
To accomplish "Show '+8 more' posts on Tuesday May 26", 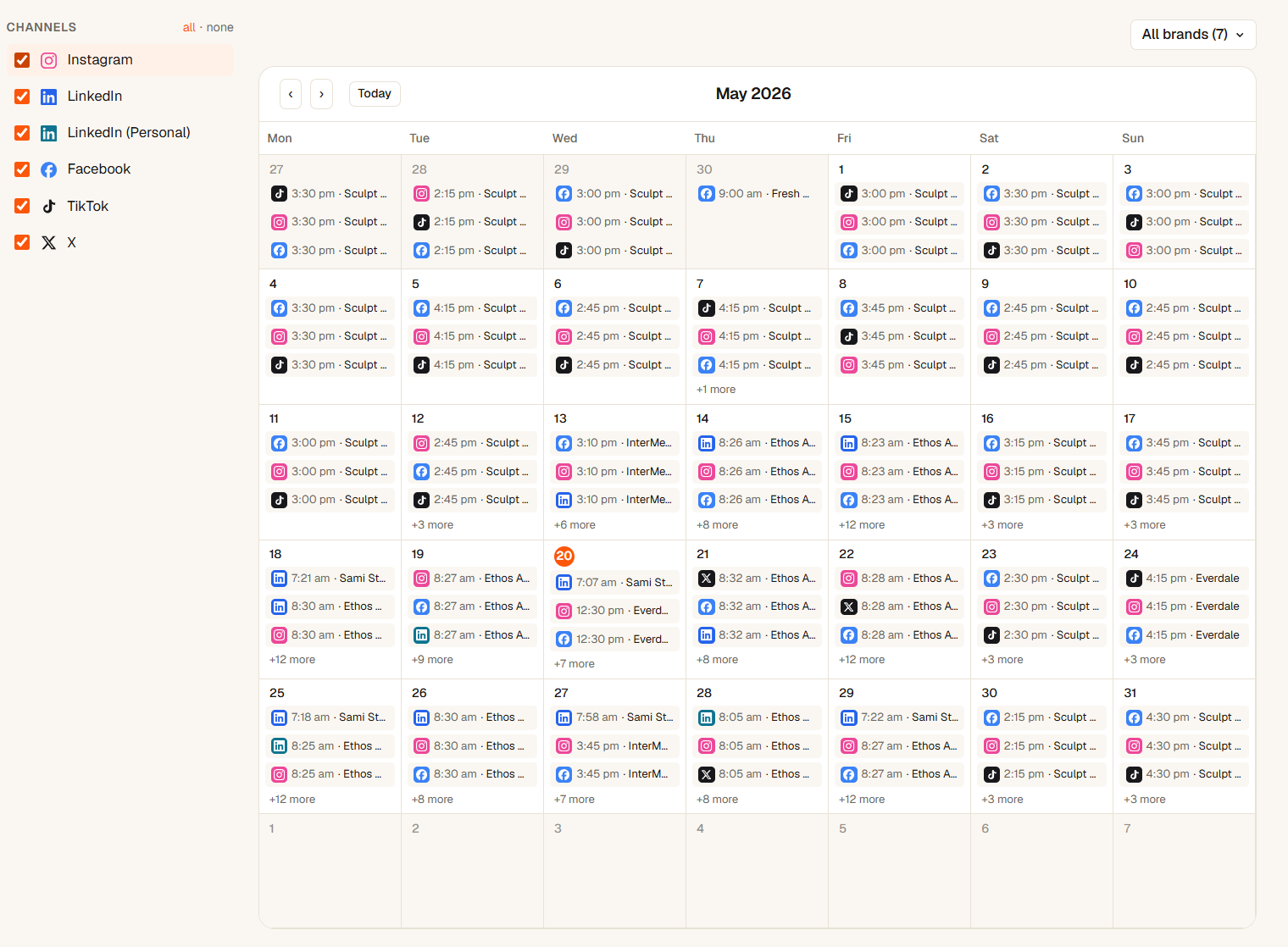I will pyautogui.click(x=432, y=800).
